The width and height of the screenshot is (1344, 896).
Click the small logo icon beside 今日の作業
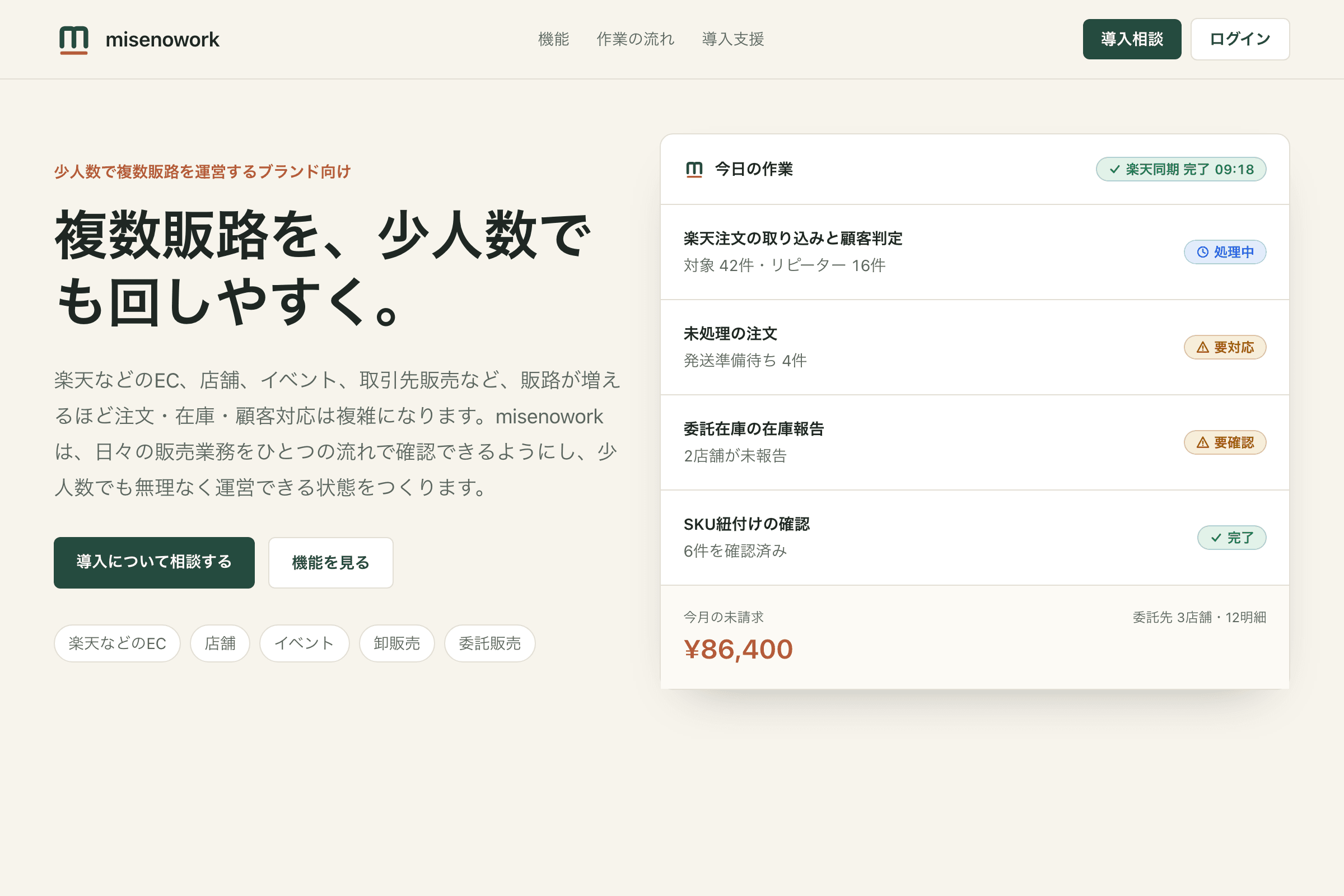(694, 169)
